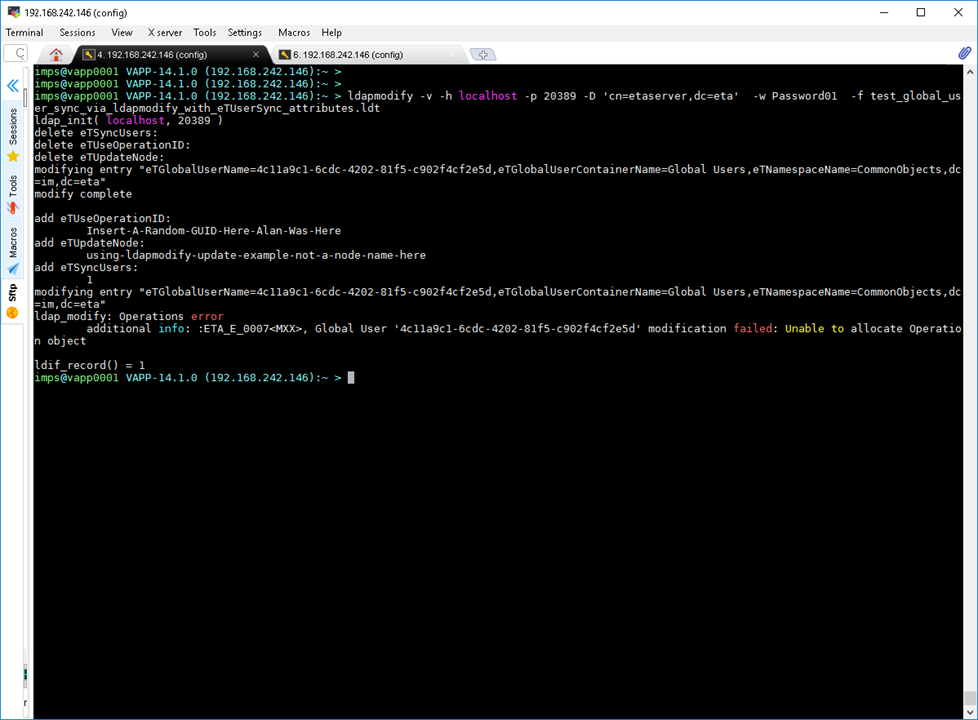Image resolution: width=978 pixels, height=720 pixels.
Task: Open the Tools sidebar panel
Action: click(12, 195)
